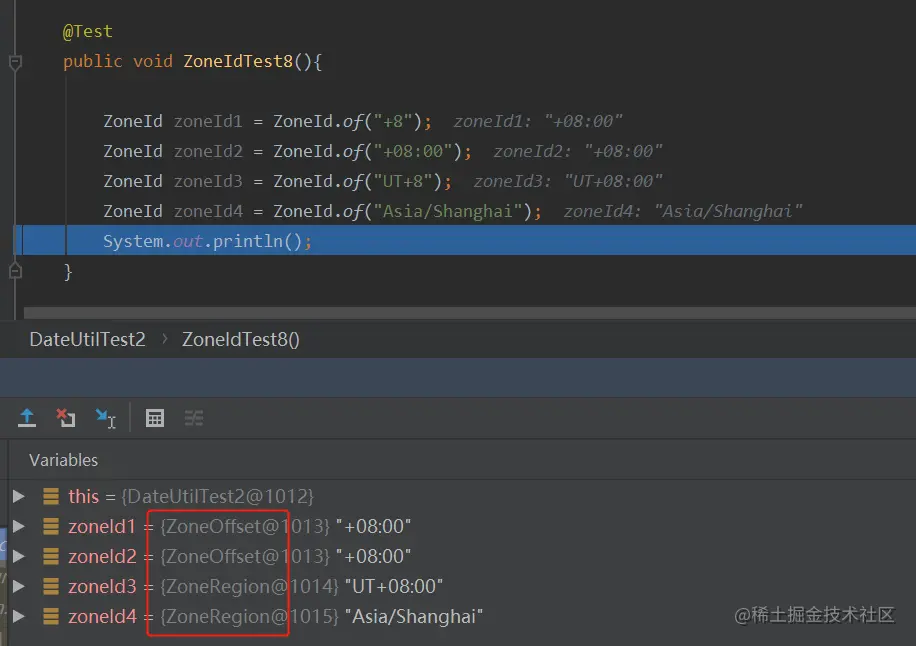The image size is (916, 646).
Task: Collapse the ZoneIdTest8 method fold marker
Action: pyautogui.click(x=15, y=62)
